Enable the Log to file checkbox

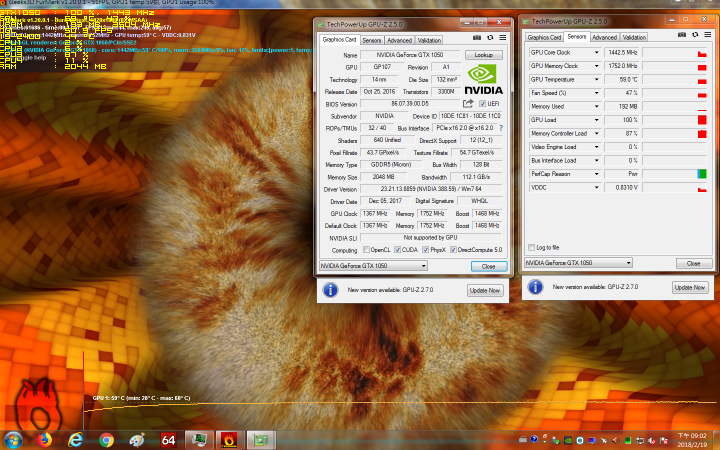tap(531, 248)
